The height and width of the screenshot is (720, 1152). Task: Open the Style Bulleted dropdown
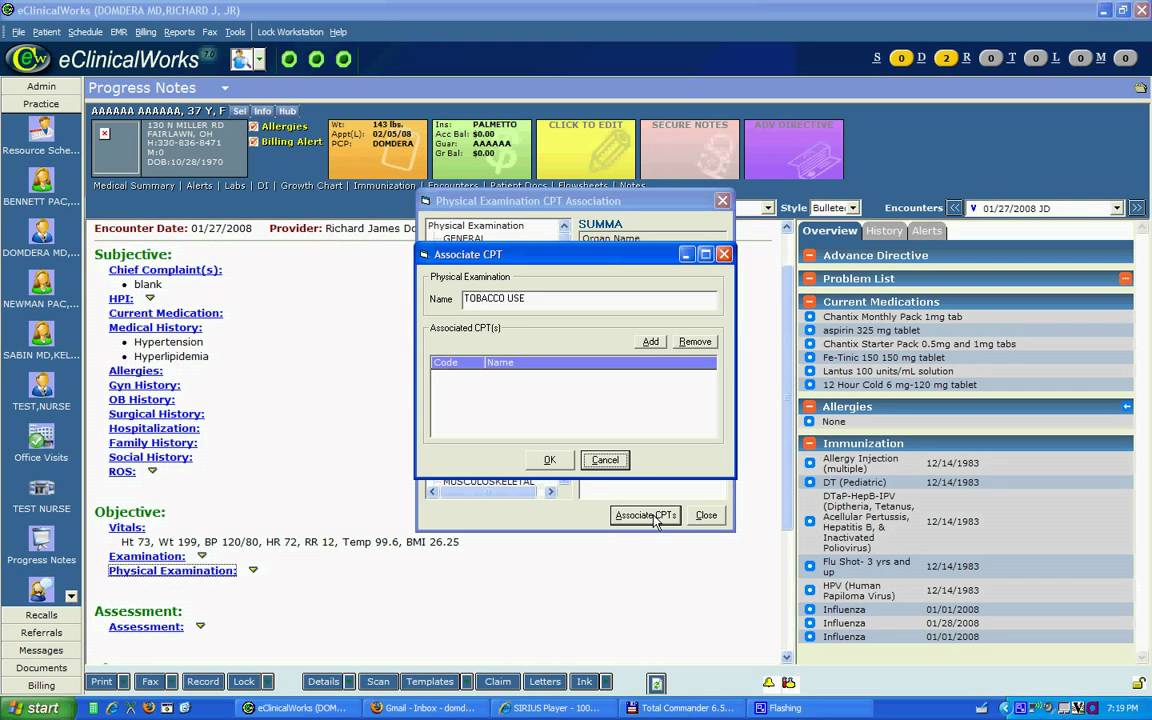coord(853,208)
